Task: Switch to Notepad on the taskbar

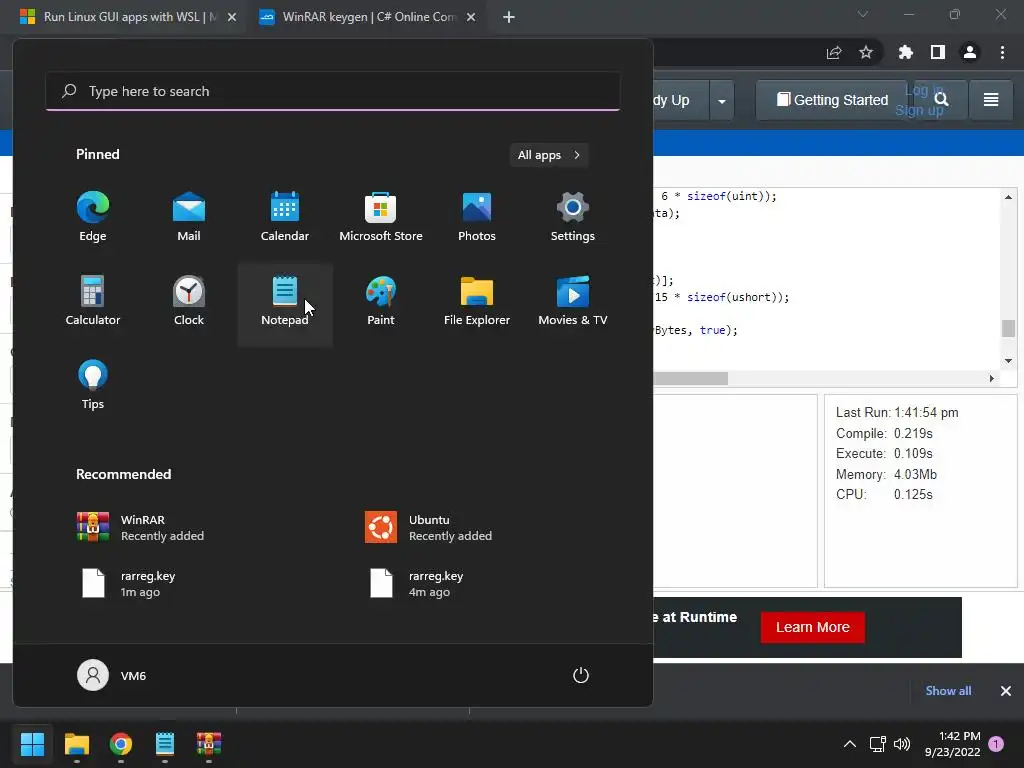Action: click(x=165, y=744)
